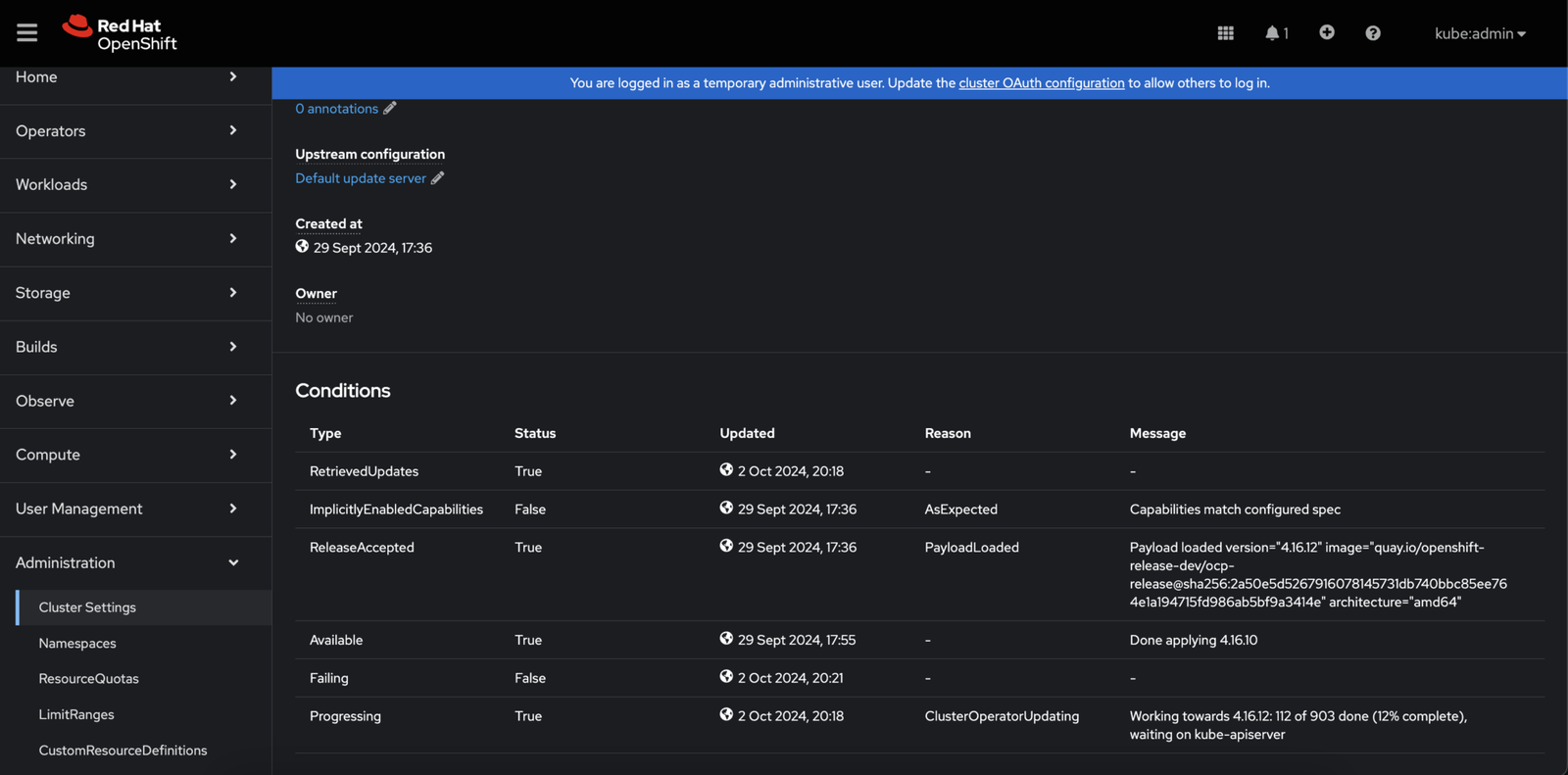Image resolution: width=1568 pixels, height=775 pixels.
Task: Open the kube:admin user dropdown
Action: (x=1480, y=33)
